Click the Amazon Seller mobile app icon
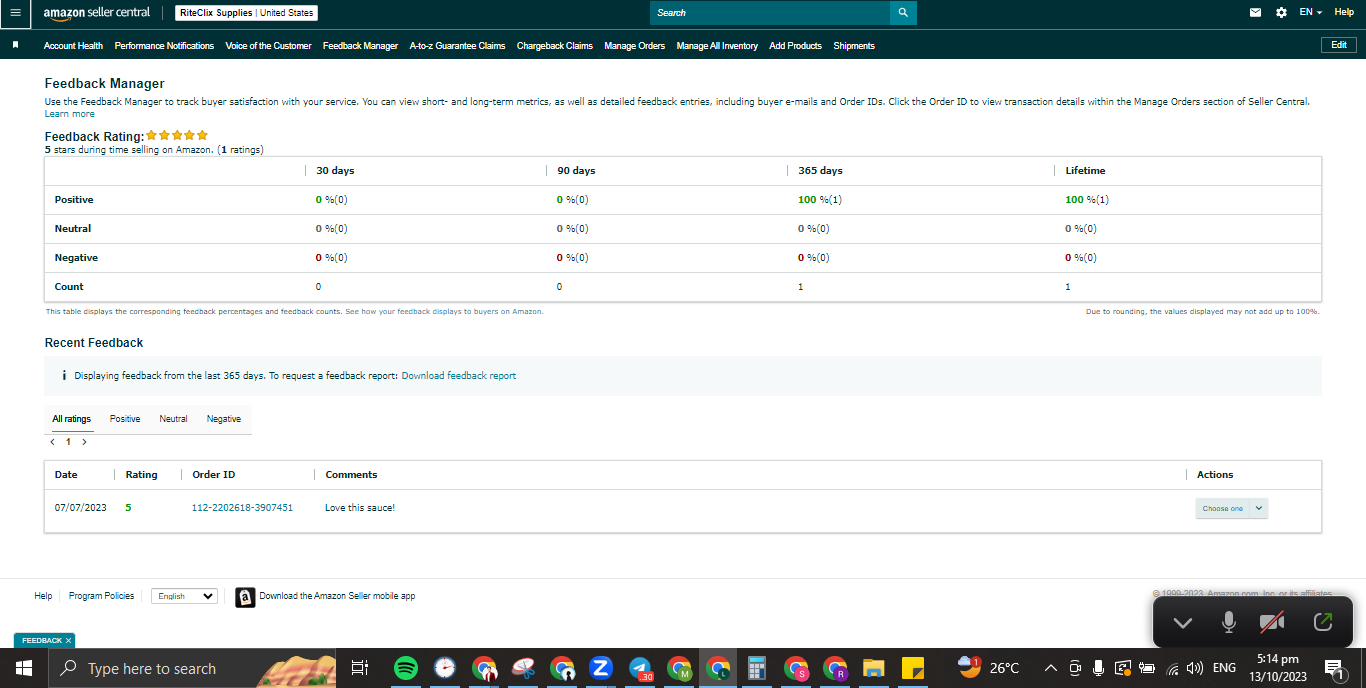This screenshot has height=688, width=1366. [x=245, y=597]
